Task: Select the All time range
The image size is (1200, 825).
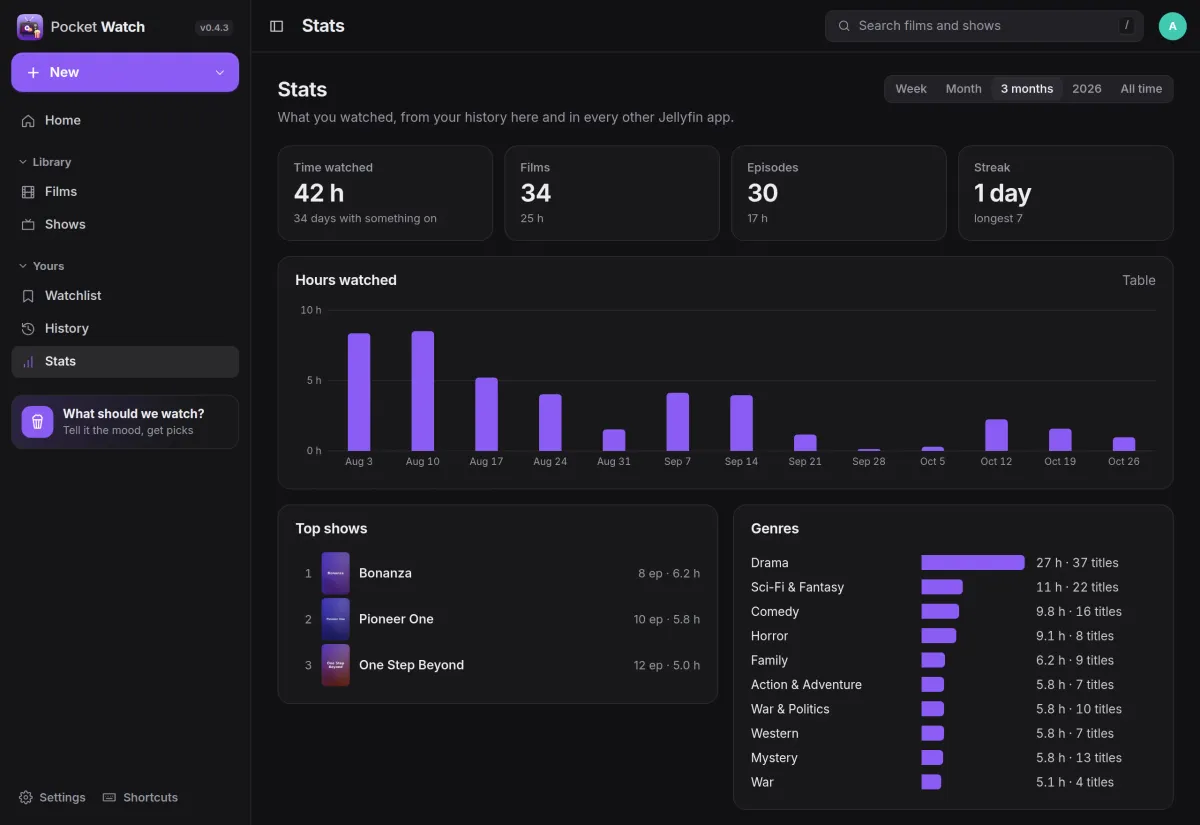Action: click(x=1141, y=89)
